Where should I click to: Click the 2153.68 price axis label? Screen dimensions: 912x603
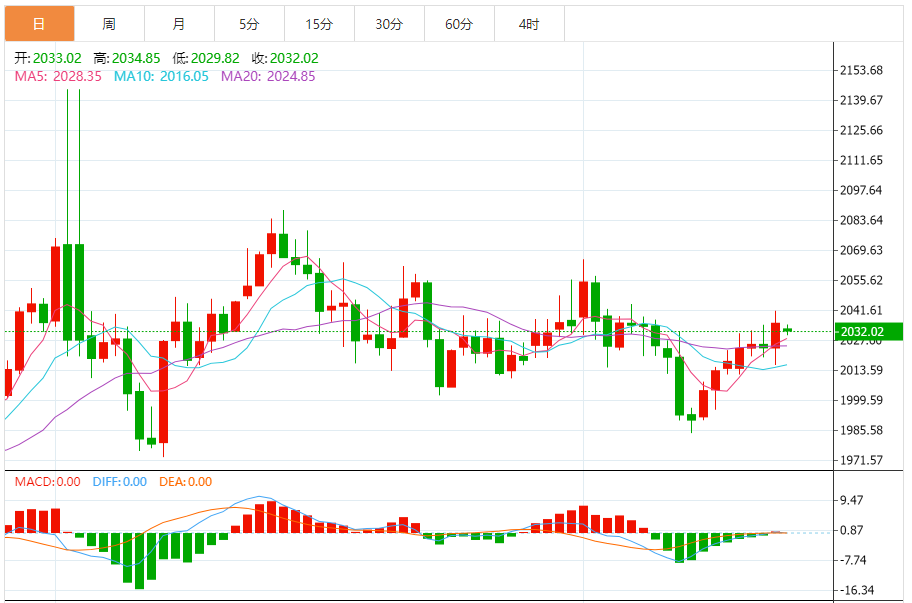(861, 70)
